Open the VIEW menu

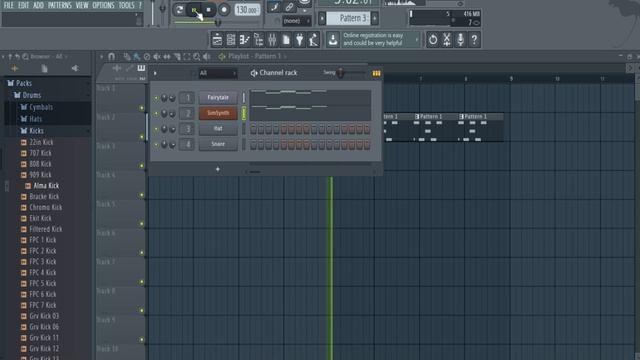82,5
